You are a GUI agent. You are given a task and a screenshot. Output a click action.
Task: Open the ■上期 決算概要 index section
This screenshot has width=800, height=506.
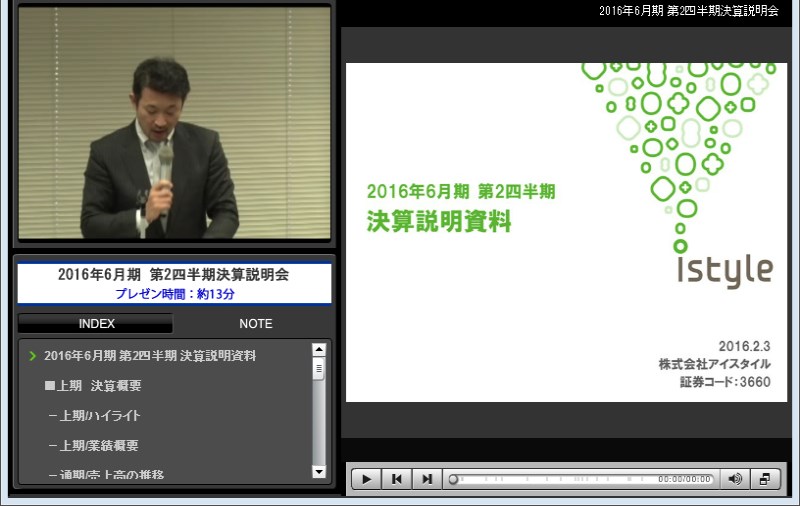[93, 386]
